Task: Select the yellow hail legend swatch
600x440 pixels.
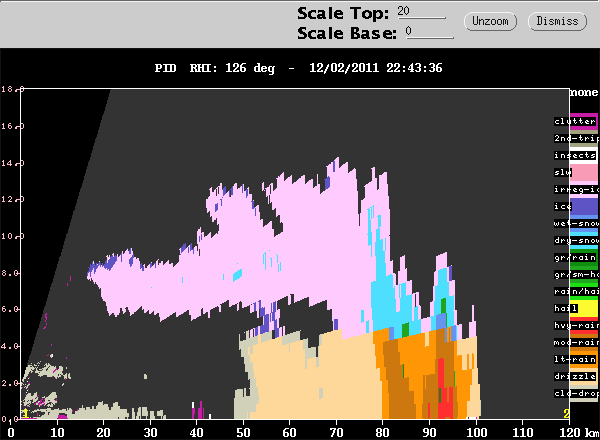Action: click(584, 308)
